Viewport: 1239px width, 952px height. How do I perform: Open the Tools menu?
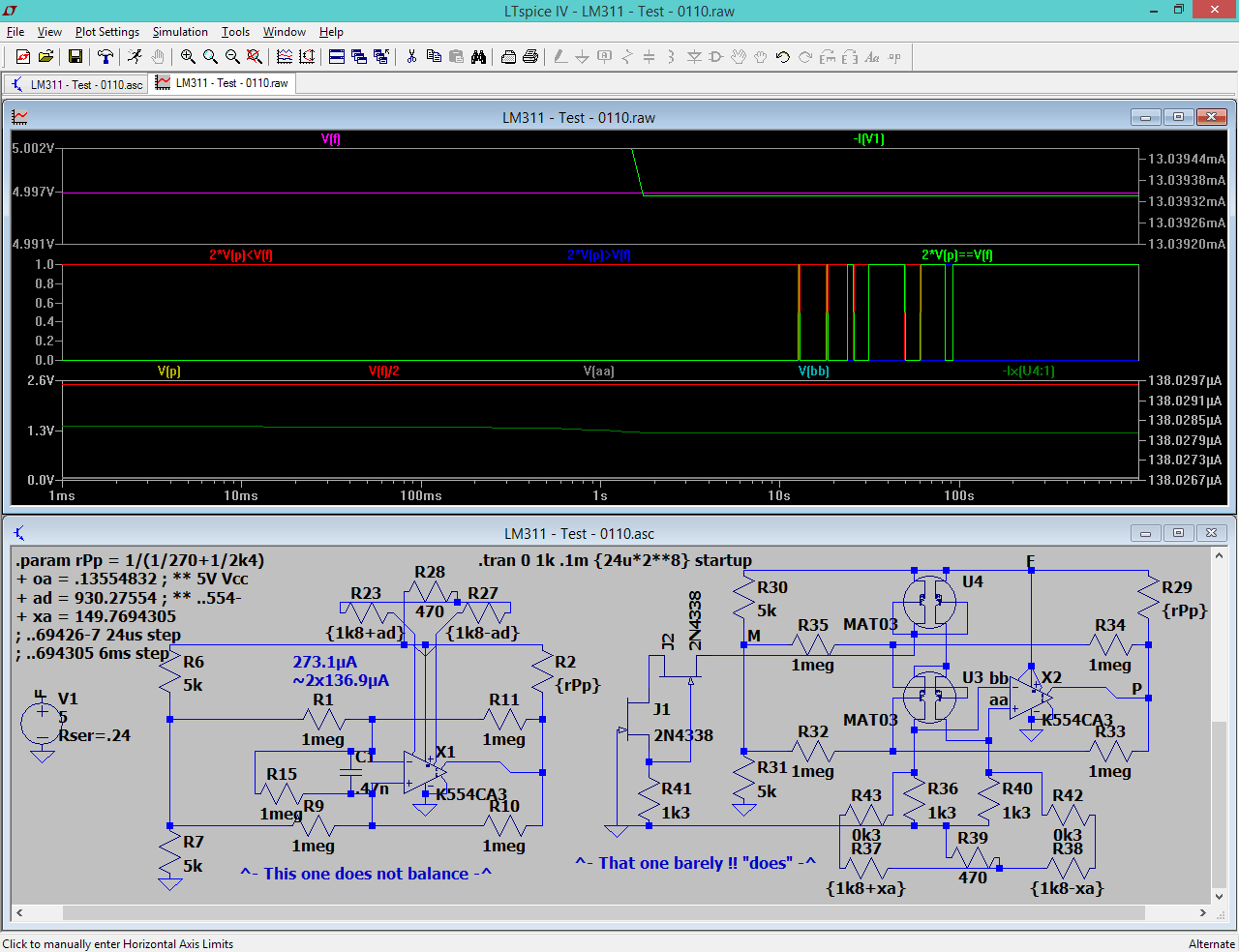tap(235, 32)
